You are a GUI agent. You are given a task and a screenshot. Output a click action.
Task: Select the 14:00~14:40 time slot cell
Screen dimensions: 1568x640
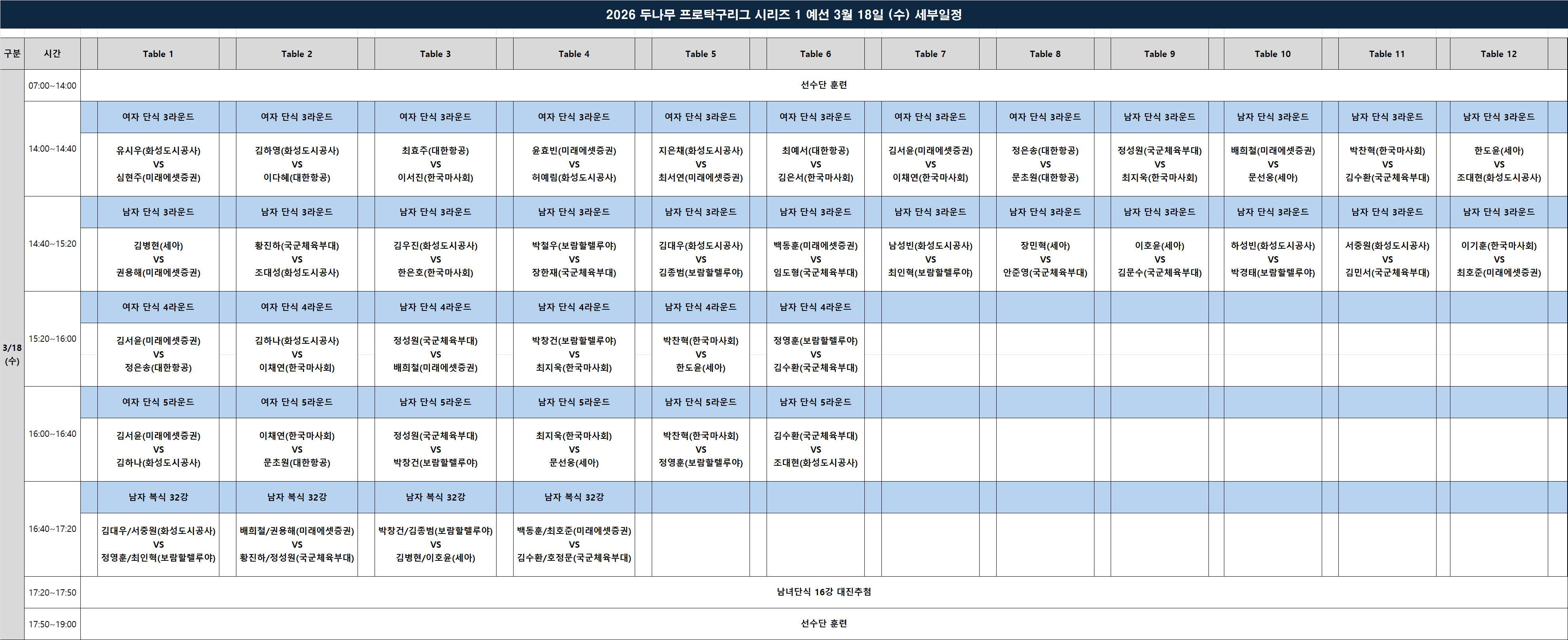coord(52,149)
